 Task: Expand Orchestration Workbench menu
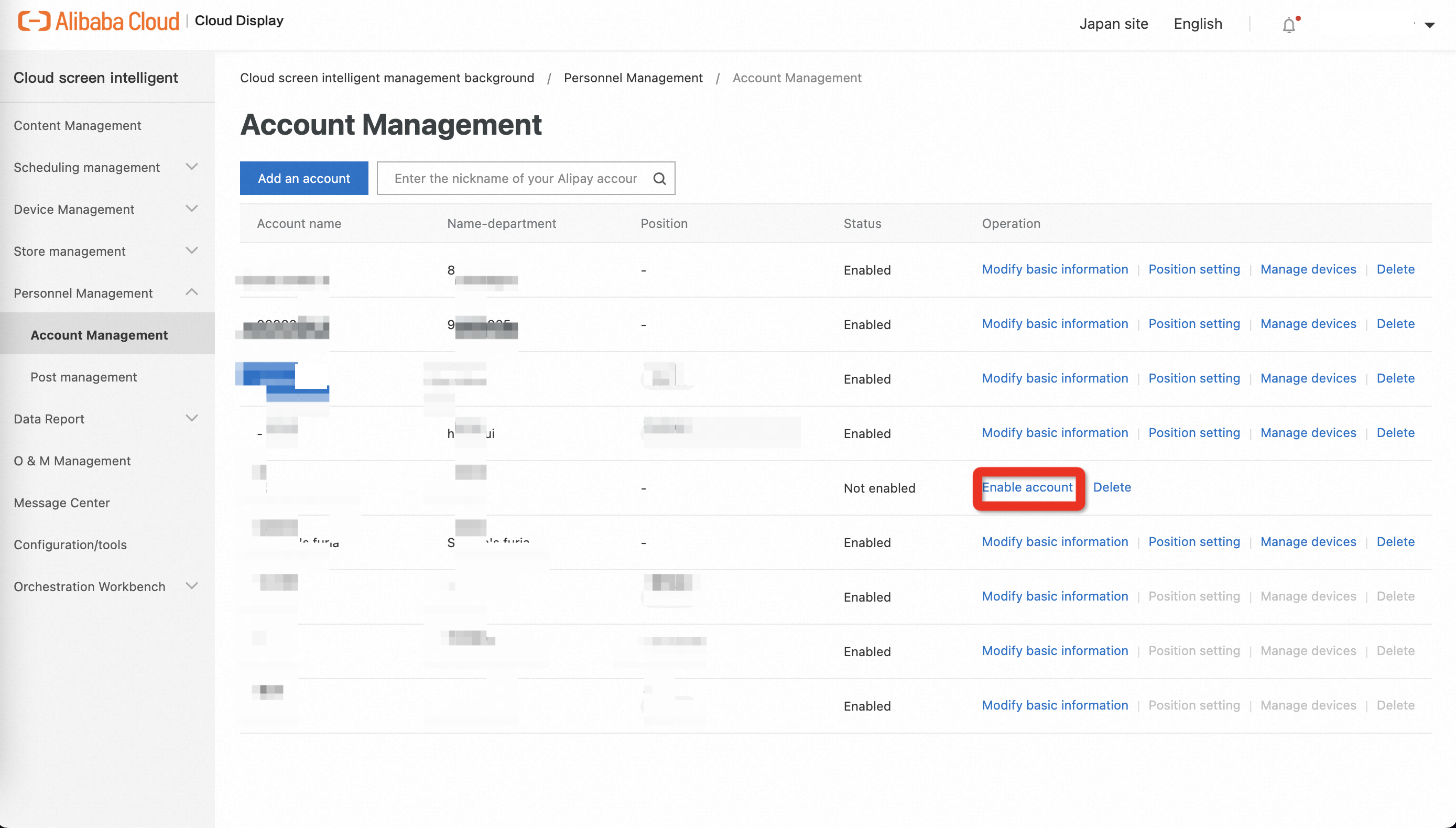pos(192,586)
